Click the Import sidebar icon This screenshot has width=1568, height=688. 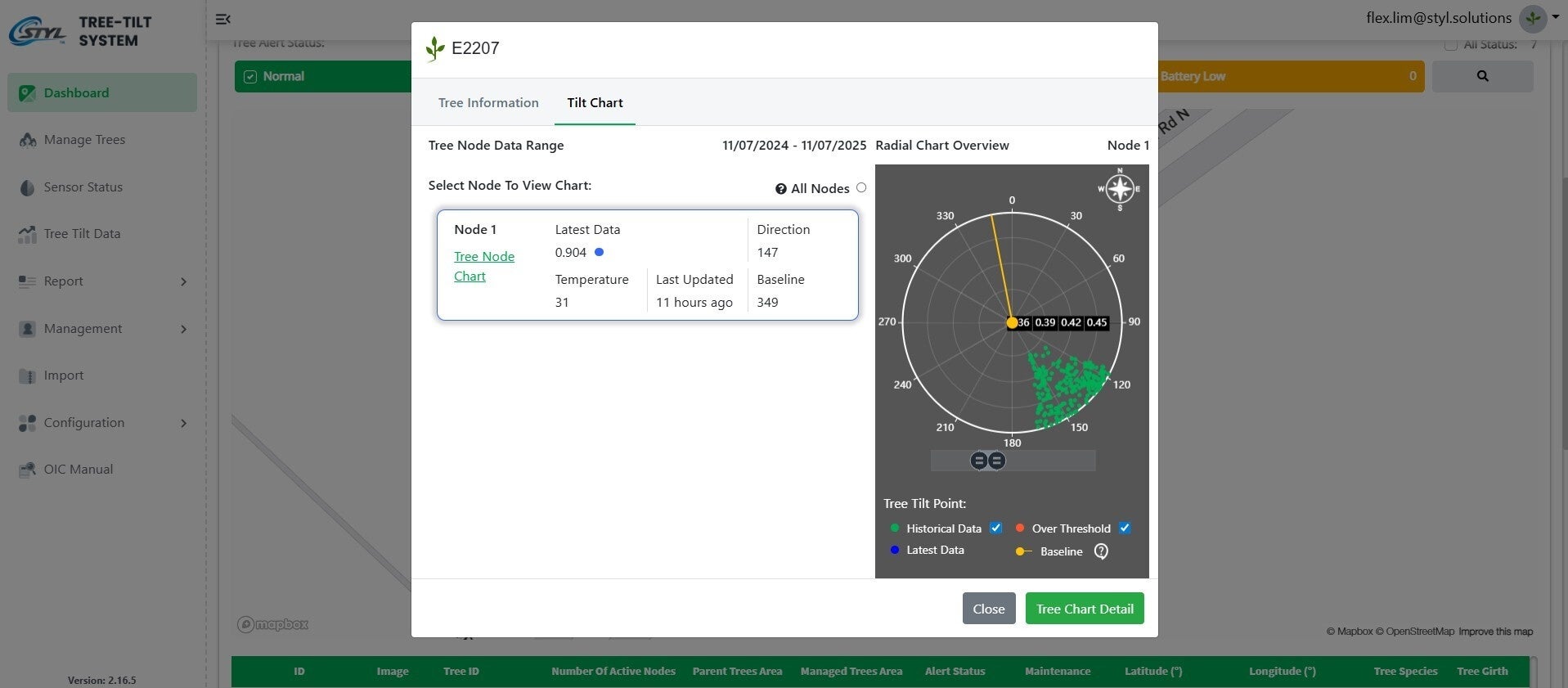pyautogui.click(x=28, y=376)
